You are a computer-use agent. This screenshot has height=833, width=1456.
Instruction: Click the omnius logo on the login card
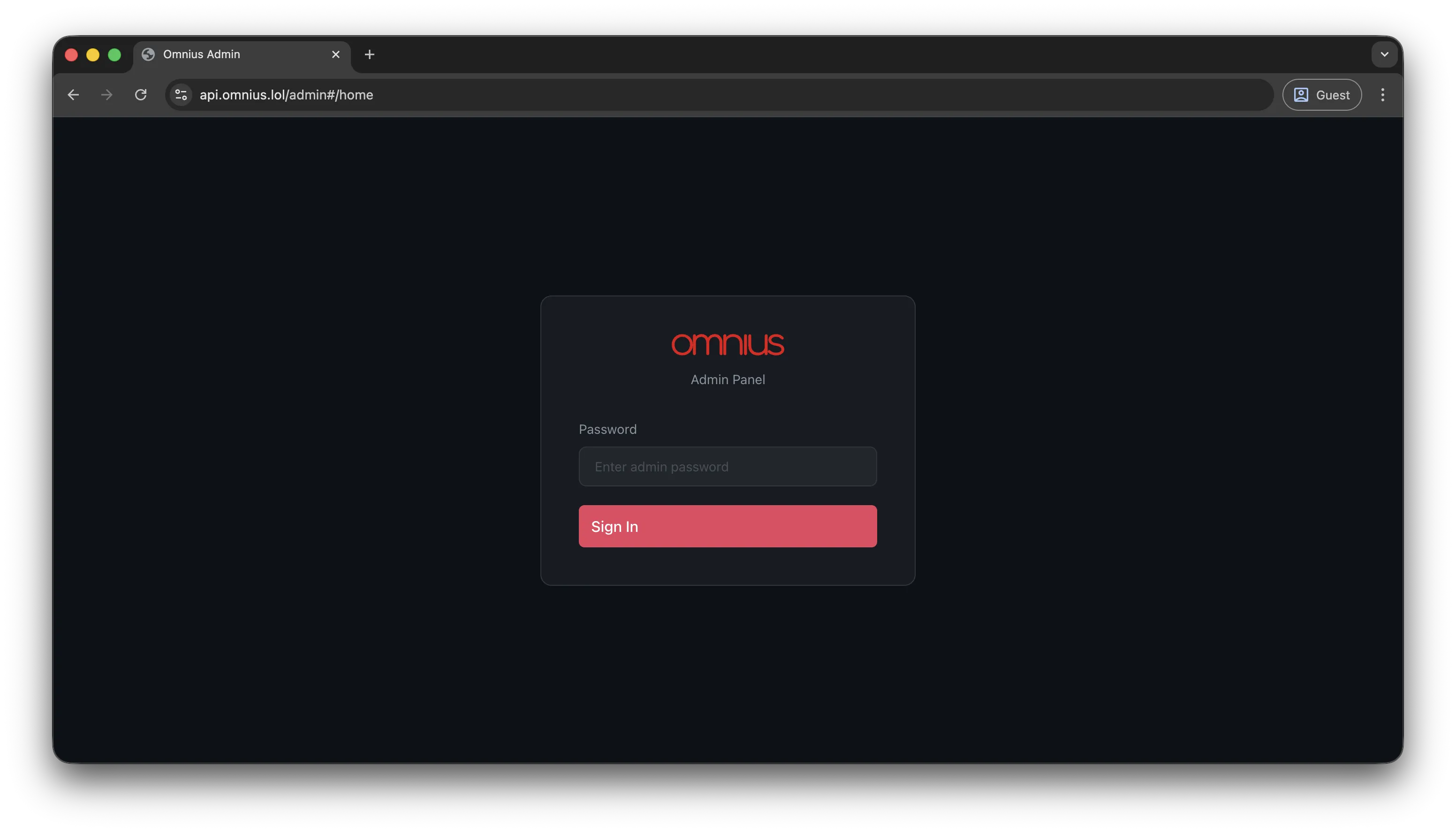pos(728,344)
